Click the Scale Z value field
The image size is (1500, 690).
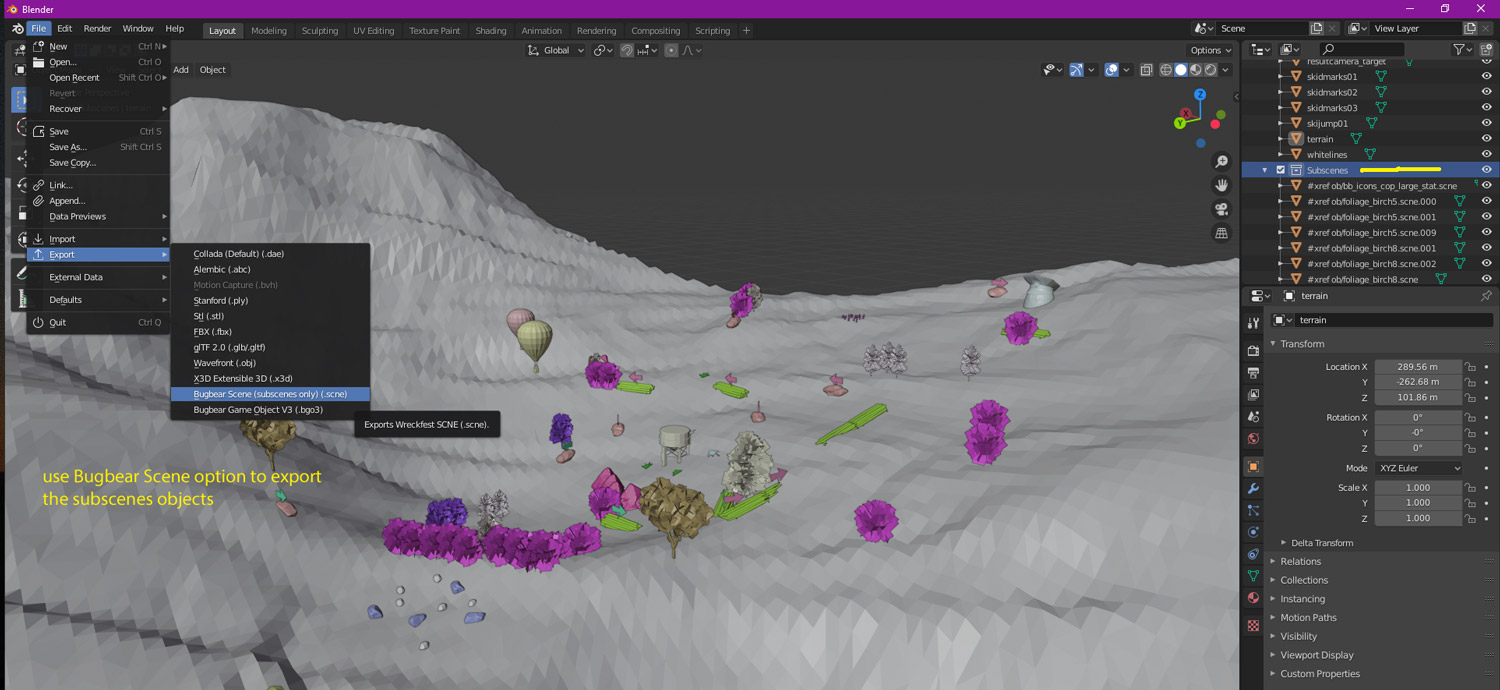click(1419, 518)
